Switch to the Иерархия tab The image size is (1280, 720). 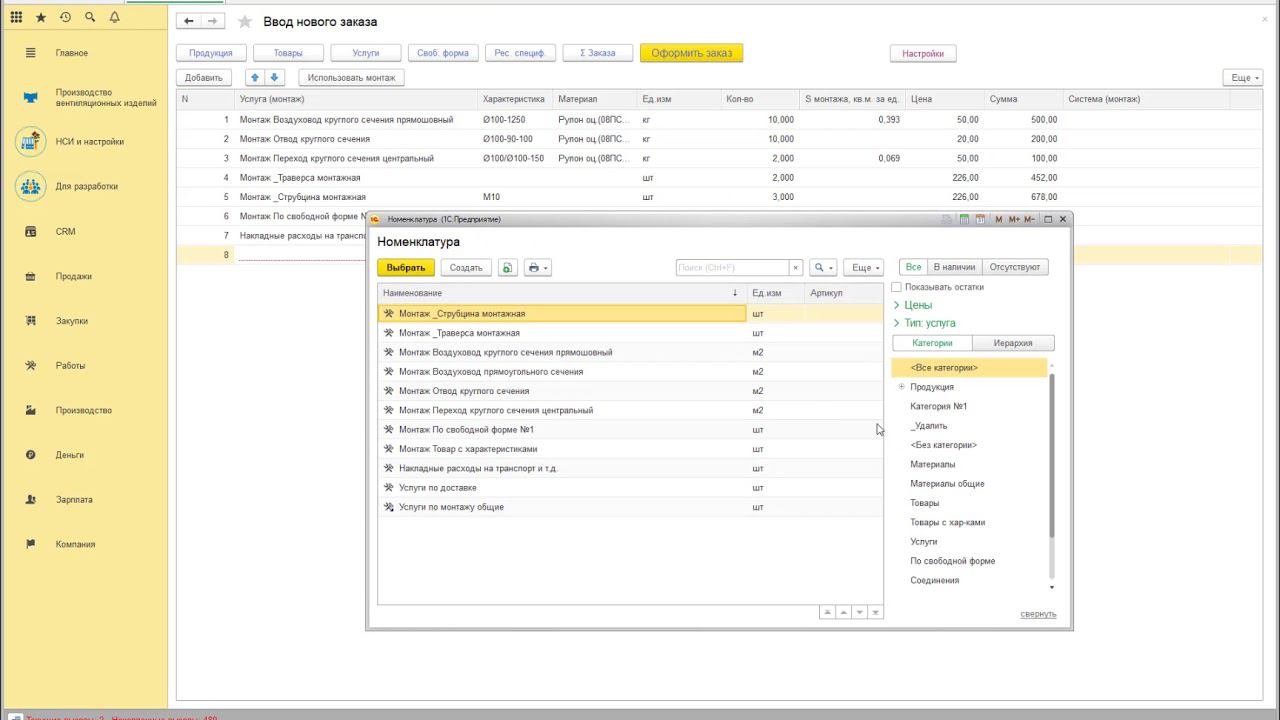(1012, 343)
